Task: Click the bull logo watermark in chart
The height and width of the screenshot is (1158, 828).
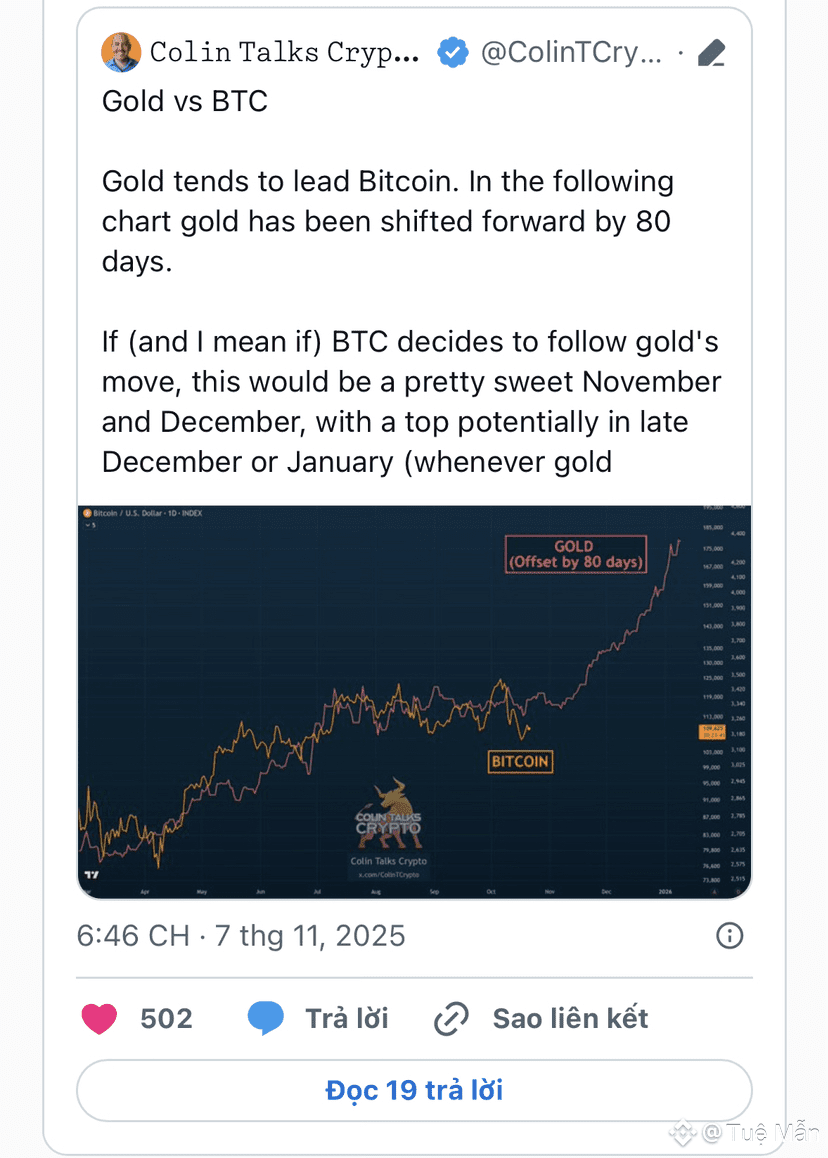Action: coord(388,808)
